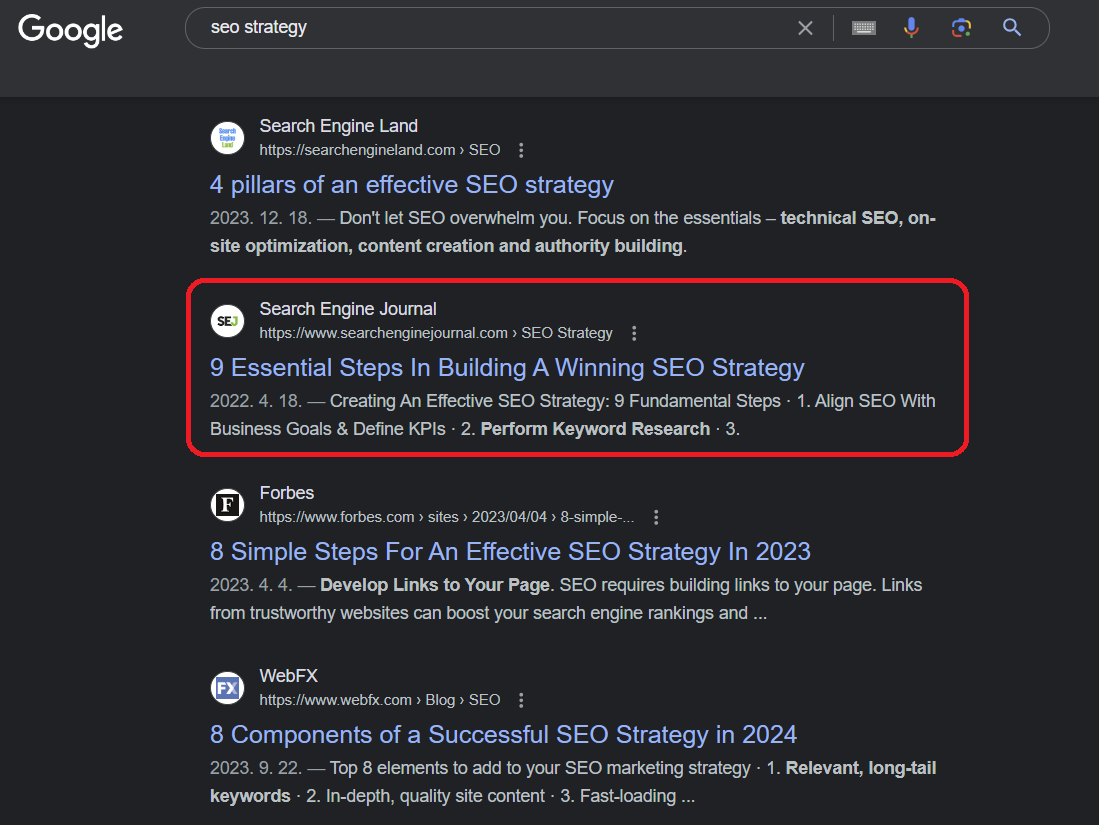Expand the WebFX result's three-dot menu
Image resolution: width=1099 pixels, height=825 pixels.
click(x=521, y=700)
